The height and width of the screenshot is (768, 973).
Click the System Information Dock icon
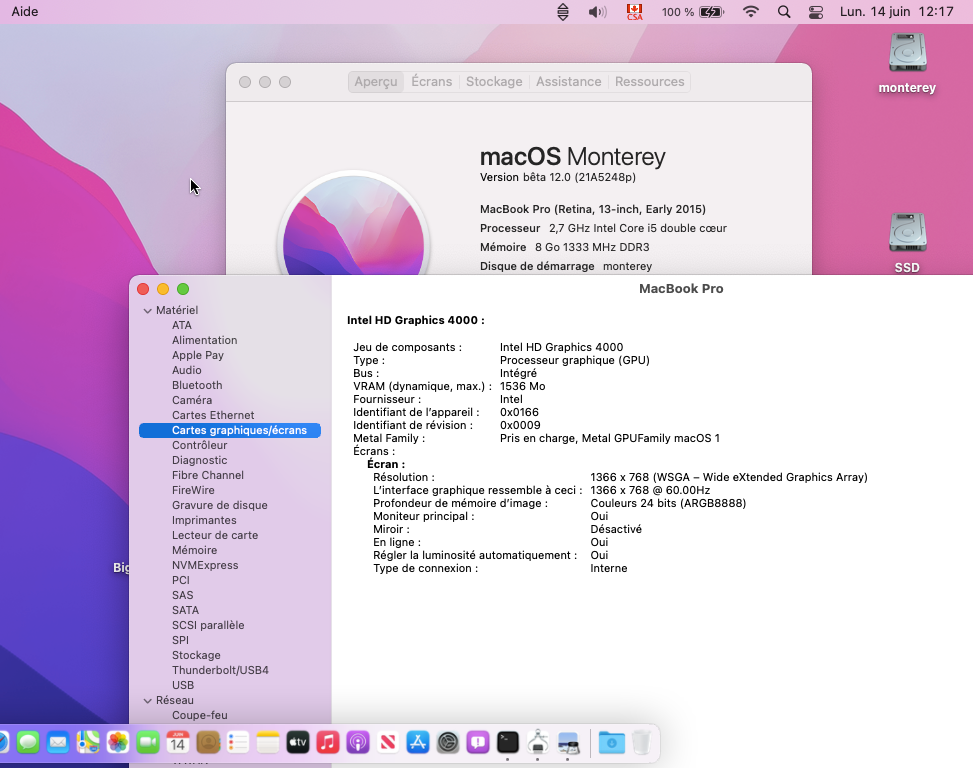(x=538, y=742)
